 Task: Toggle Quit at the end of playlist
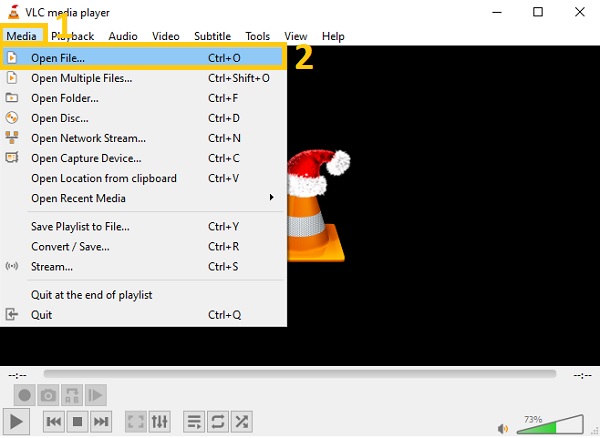[143, 295]
